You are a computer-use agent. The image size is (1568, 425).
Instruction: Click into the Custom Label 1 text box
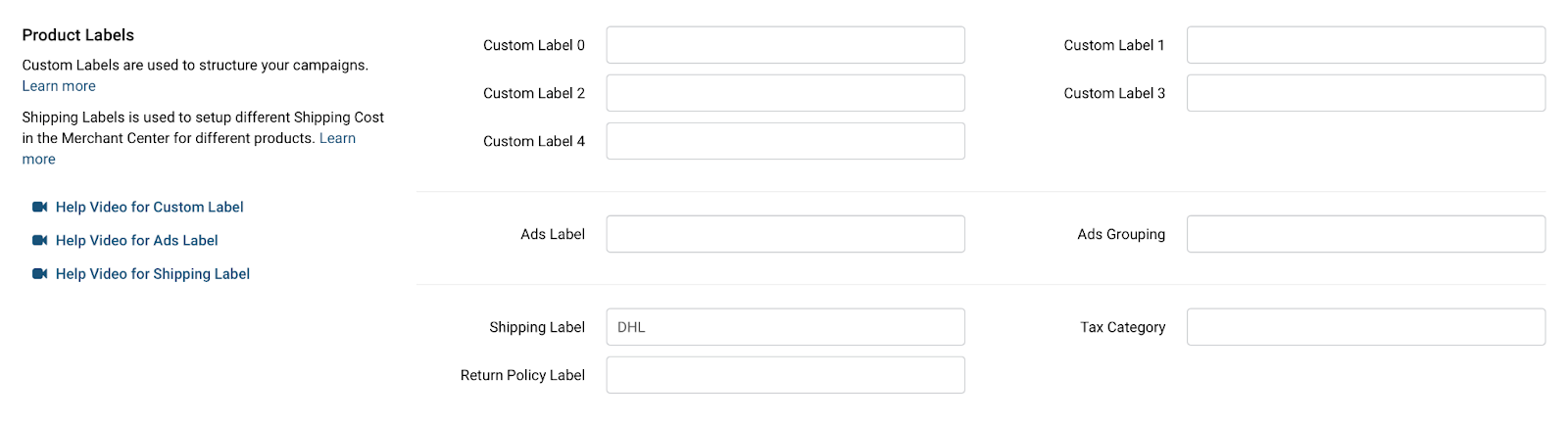tap(1365, 45)
